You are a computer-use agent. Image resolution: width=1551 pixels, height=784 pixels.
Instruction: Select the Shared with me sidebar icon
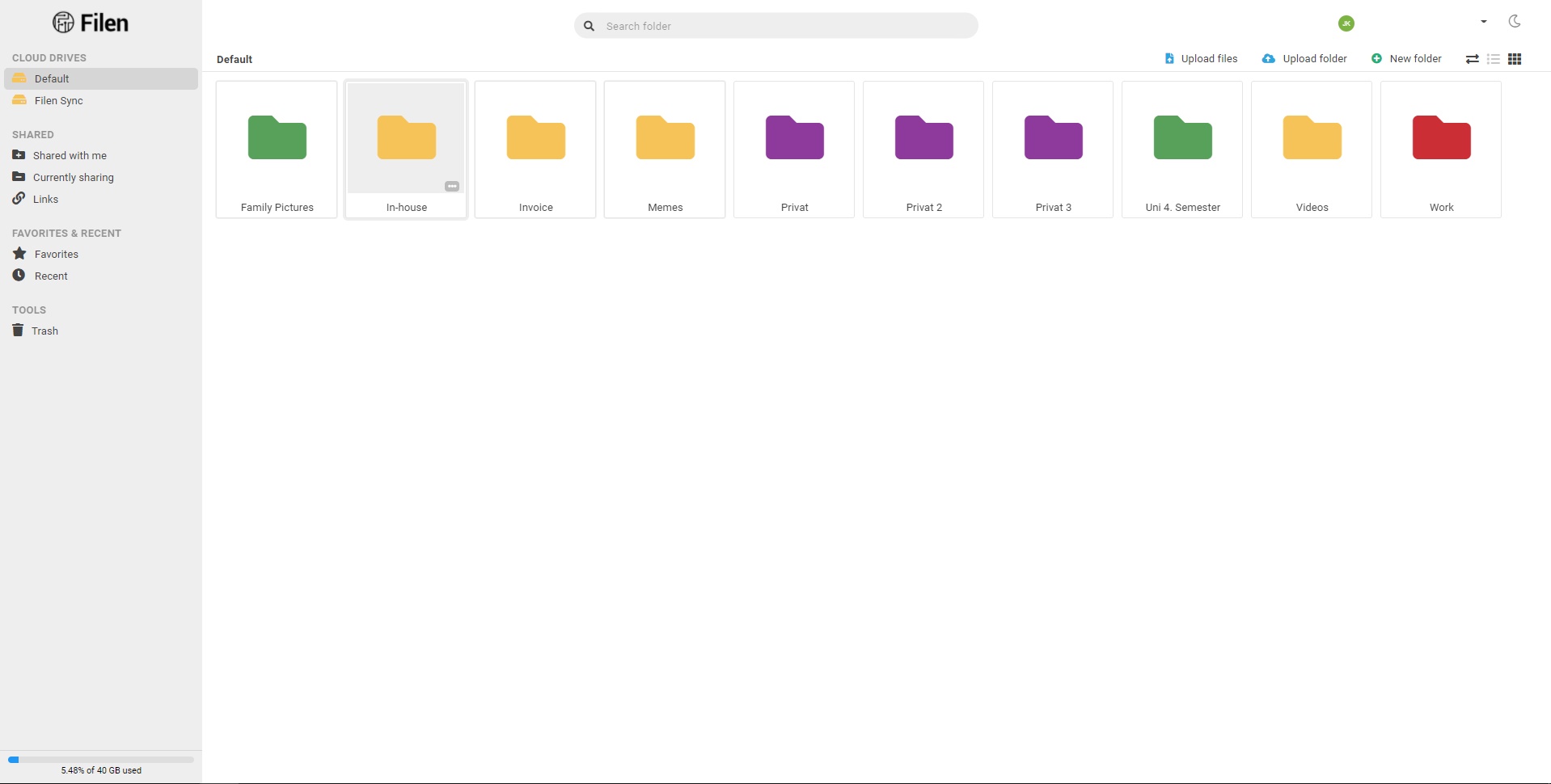tap(19, 155)
